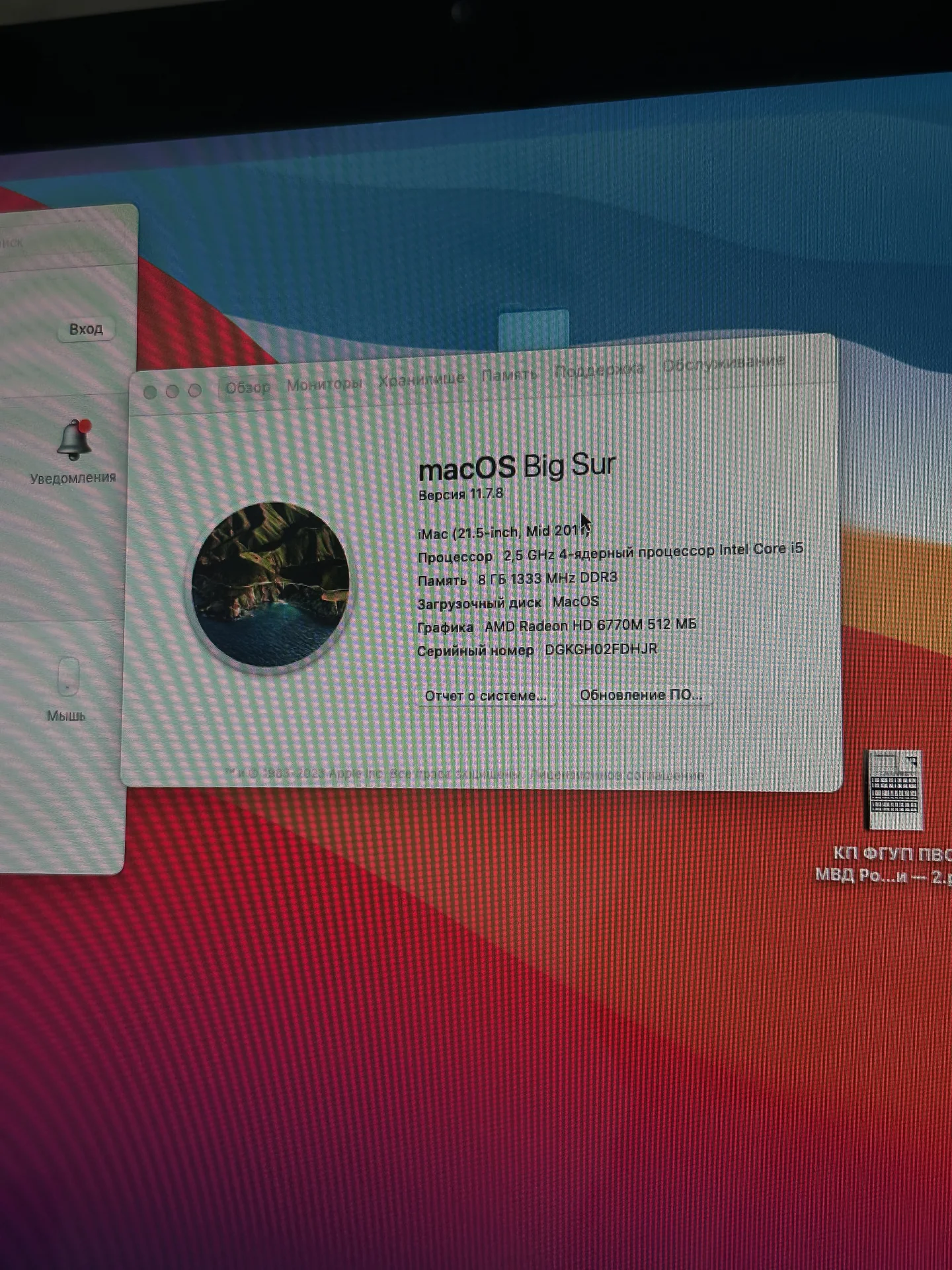Switch to the Мониторы tab
Screen dimensions: 952x1270
click(324, 384)
